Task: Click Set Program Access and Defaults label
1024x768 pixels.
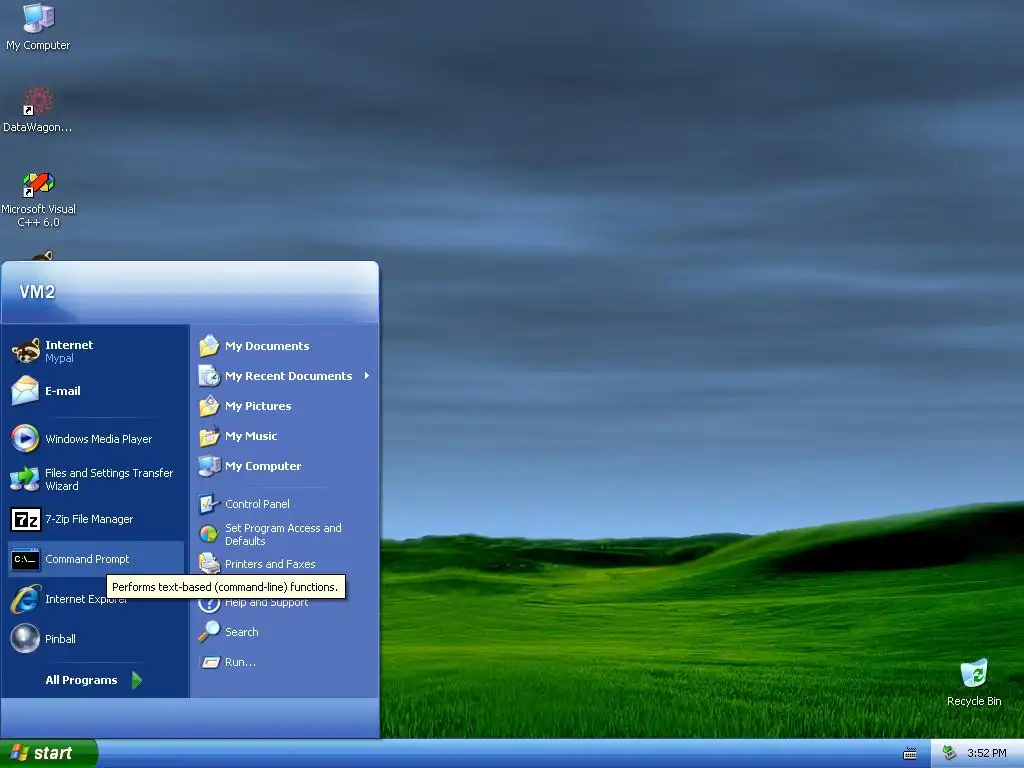Action: (x=283, y=534)
